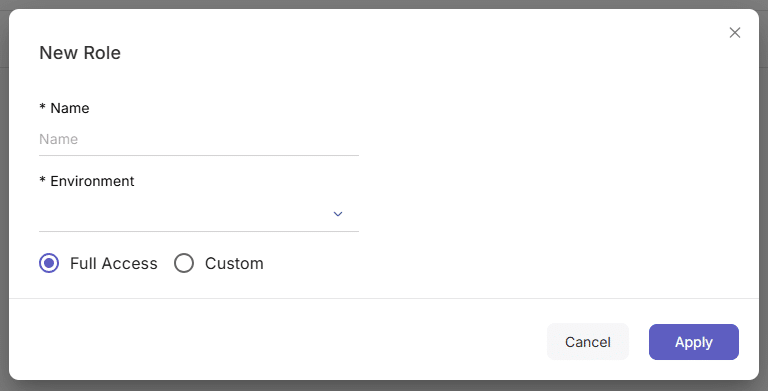Choose the Custom radio button circle
The image size is (768, 391).
(x=184, y=263)
